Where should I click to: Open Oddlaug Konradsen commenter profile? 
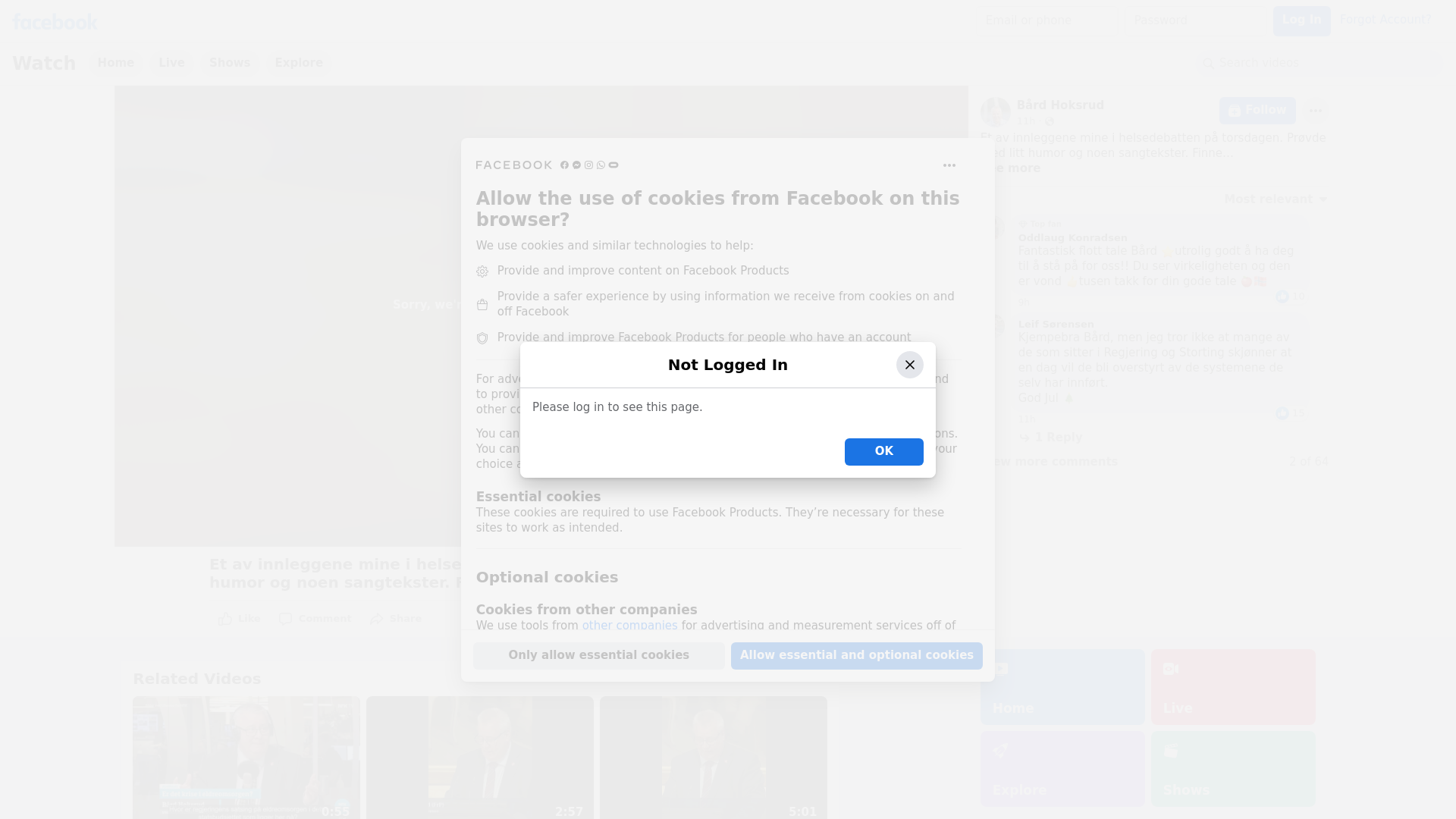pyautogui.click(x=1072, y=238)
